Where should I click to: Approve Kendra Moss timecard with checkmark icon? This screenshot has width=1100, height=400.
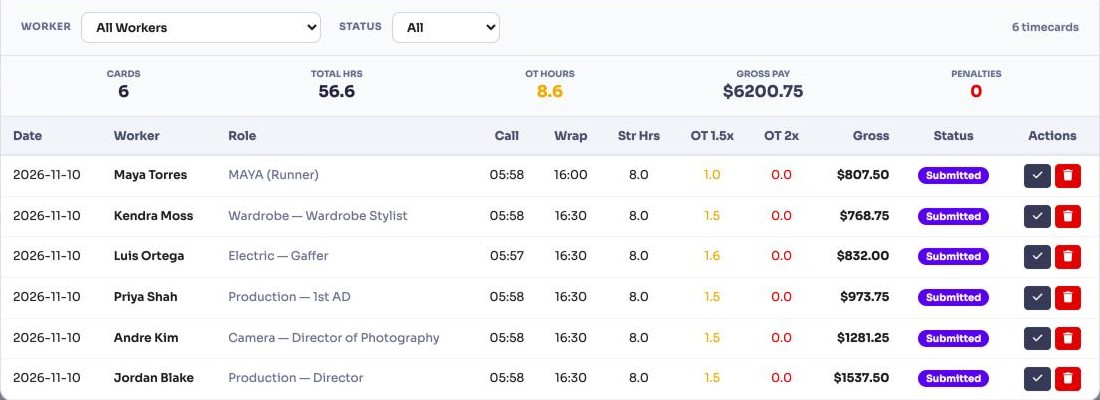[1037, 216]
